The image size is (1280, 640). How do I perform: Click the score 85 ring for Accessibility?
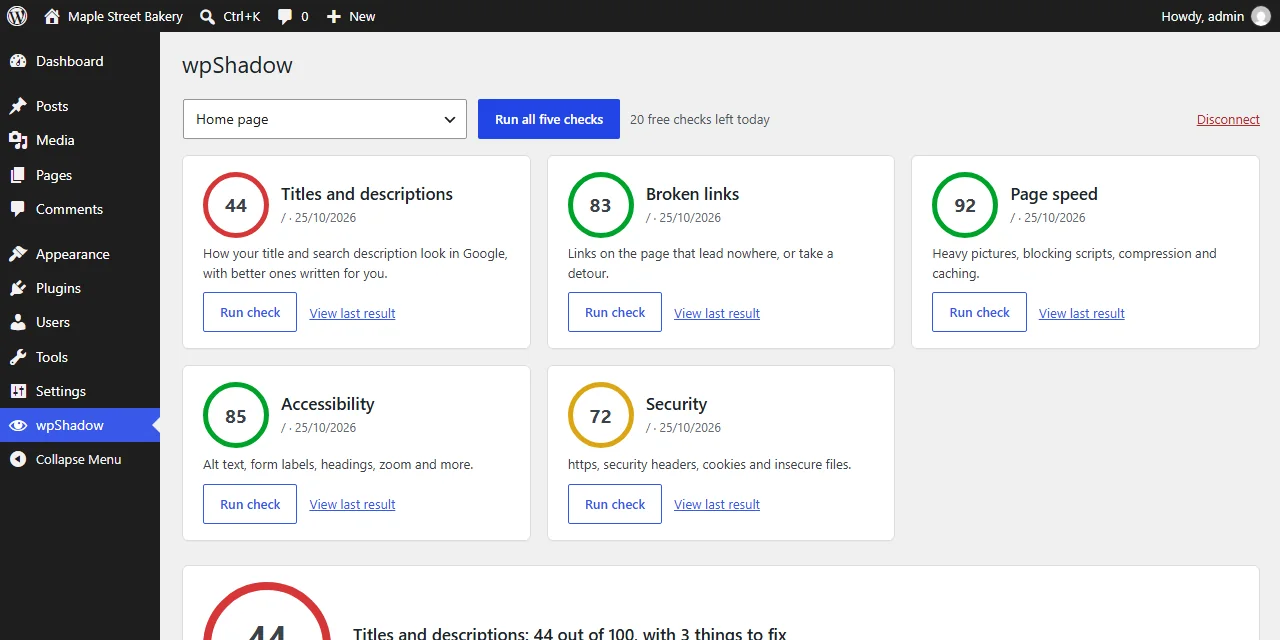click(236, 415)
